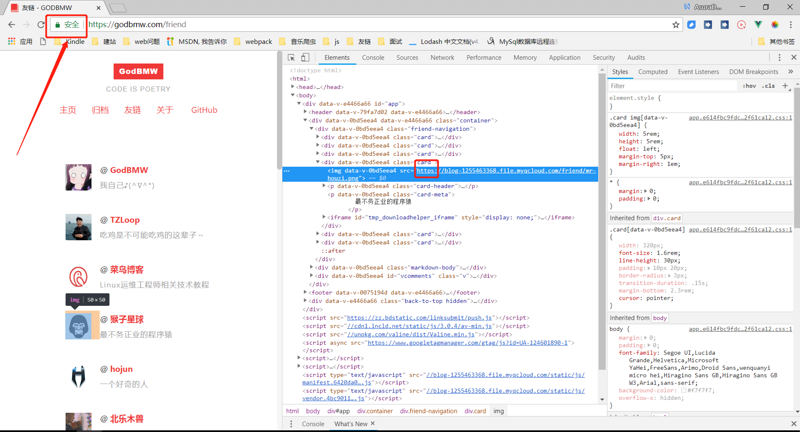Click the 关于 navigation link

tap(165, 110)
